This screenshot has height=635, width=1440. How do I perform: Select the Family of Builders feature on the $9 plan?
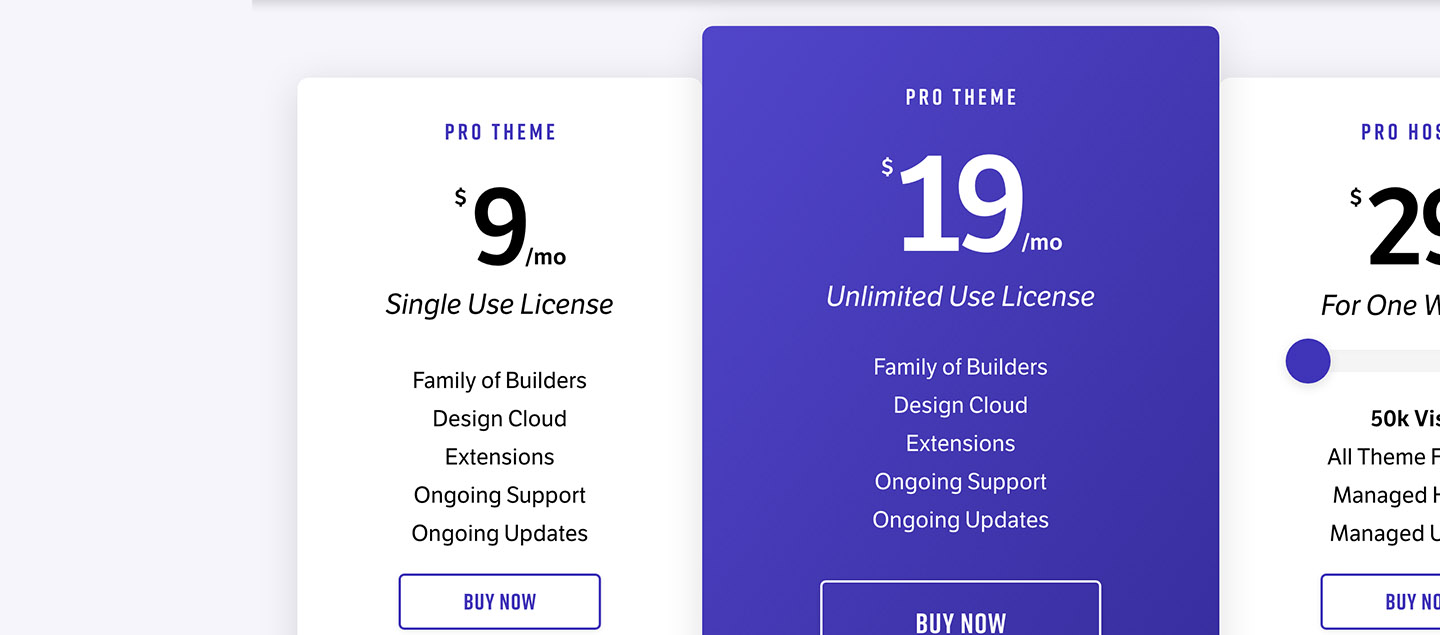click(x=499, y=380)
